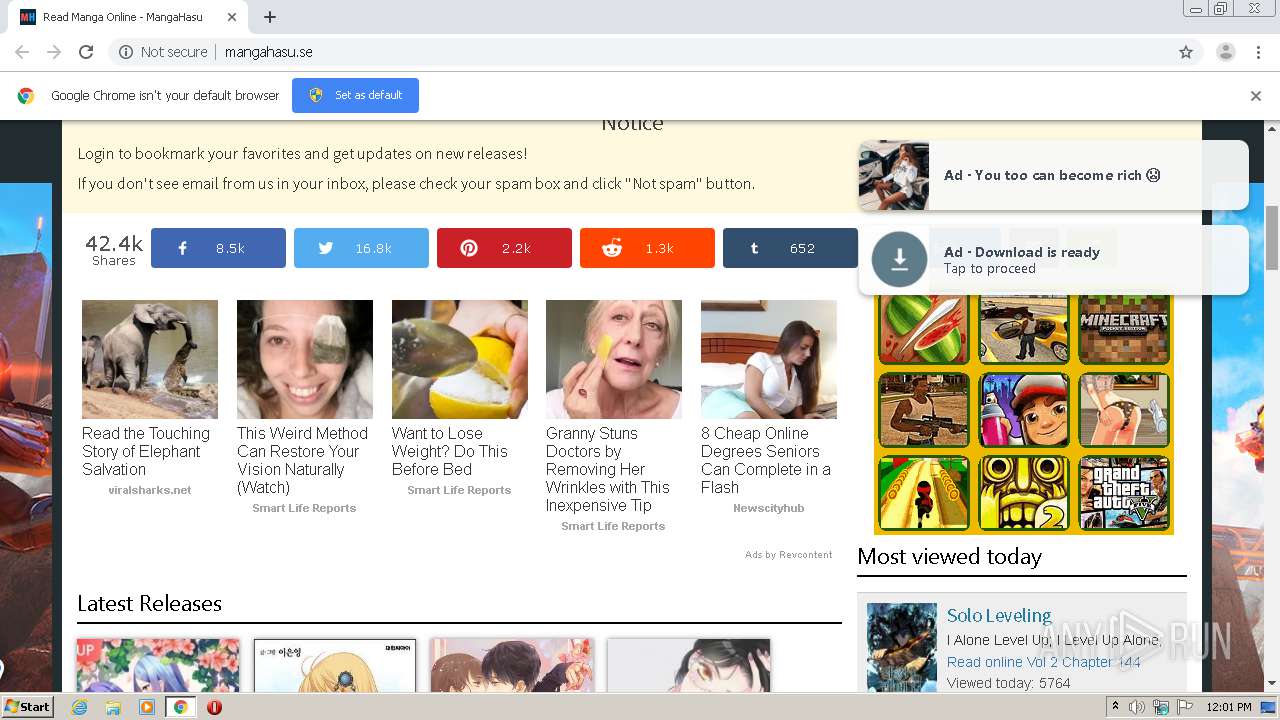Open the Ads by Revcontent link
Image resolution: width=1280 pixels, height=720 pixels.
[788, 555]
